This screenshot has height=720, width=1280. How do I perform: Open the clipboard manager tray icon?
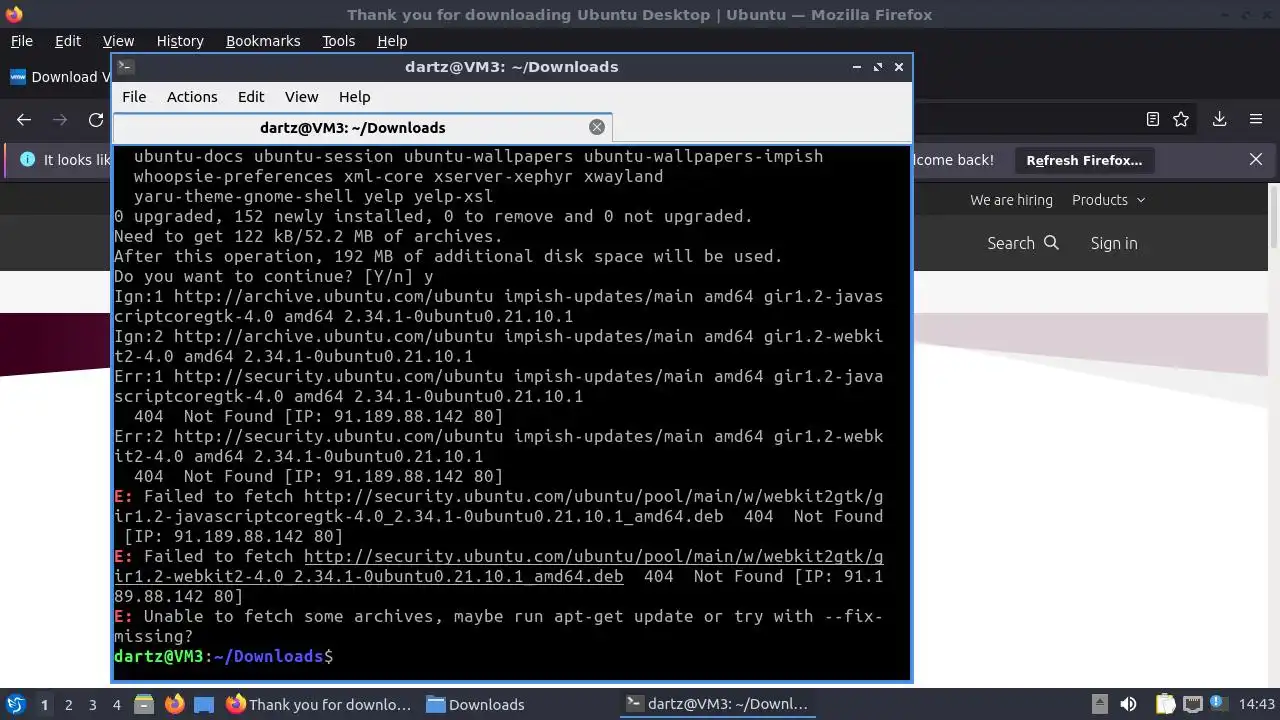click(x=1165, y=704)
